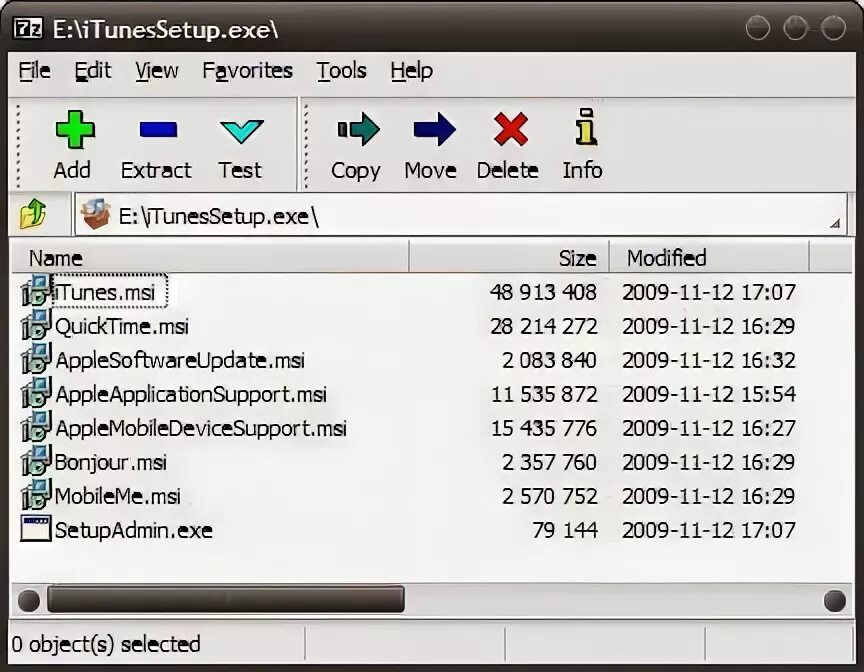This screenshot has width=864, height=672.
Task: Click the size value 2 357 760
Action: (549, 463)
